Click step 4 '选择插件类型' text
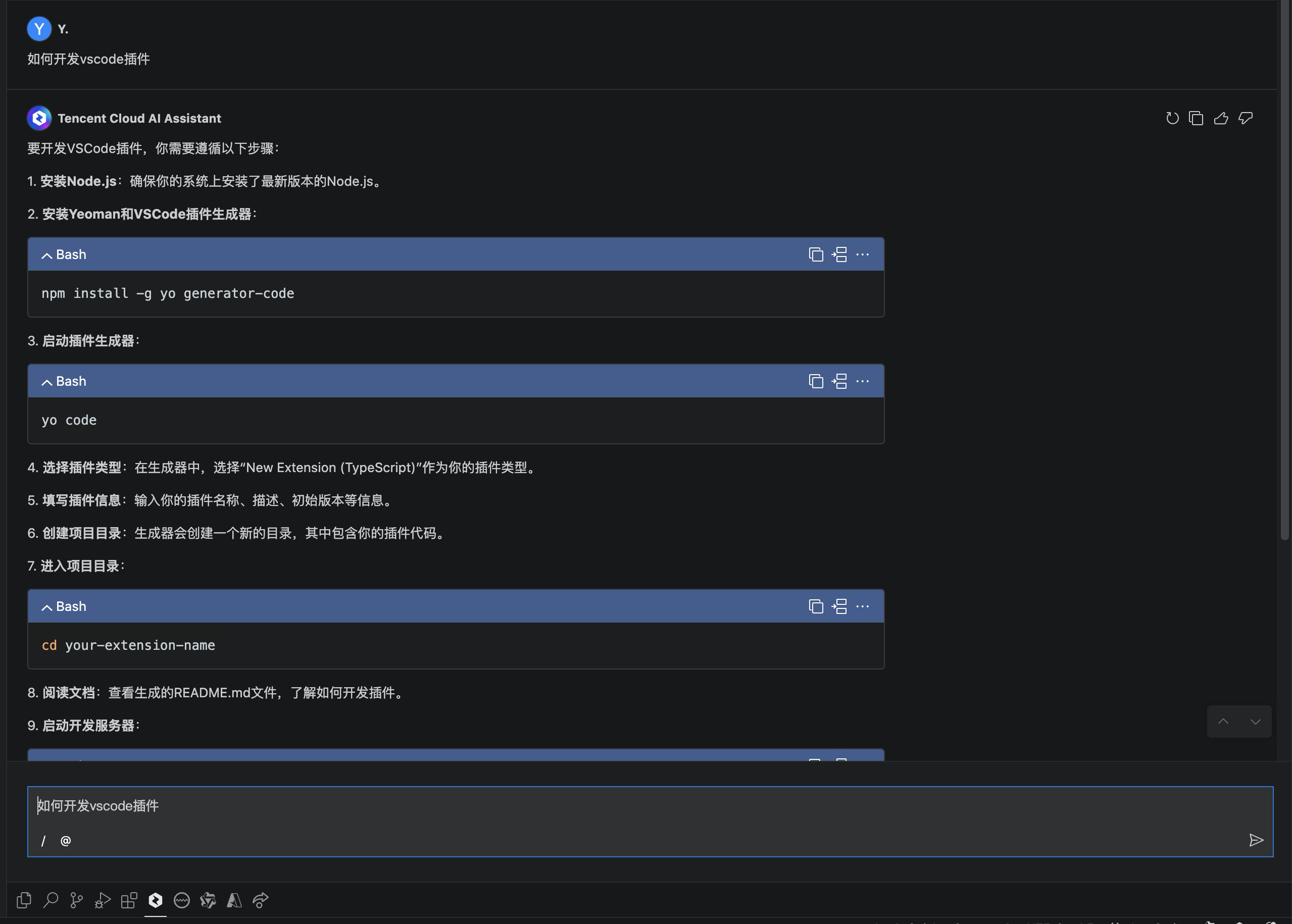Viewport: 1292px width, 924px height. click(x=82, y=468)
